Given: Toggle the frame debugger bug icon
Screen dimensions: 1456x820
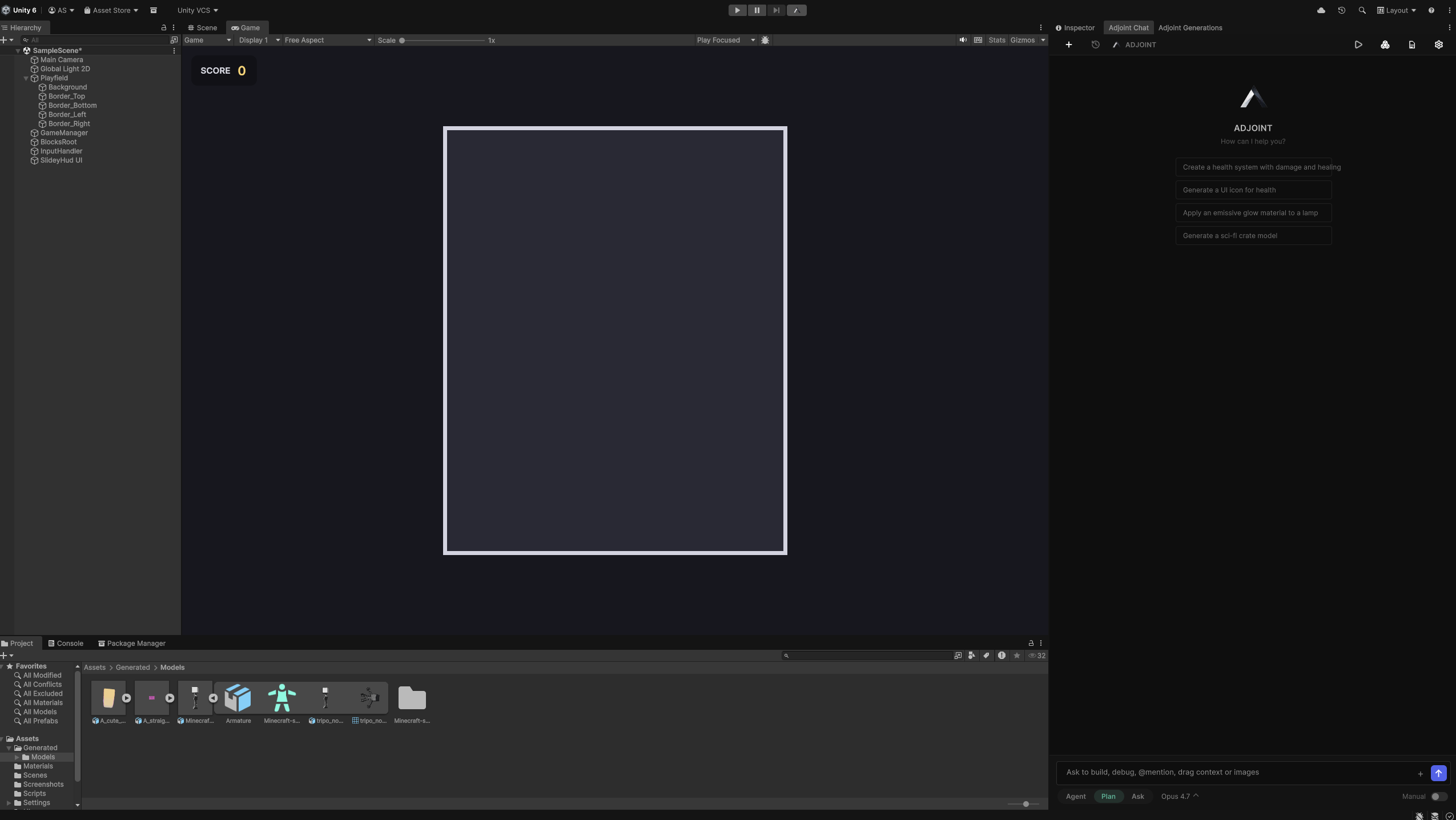Looking at the screenshot, I should point(765,40).
